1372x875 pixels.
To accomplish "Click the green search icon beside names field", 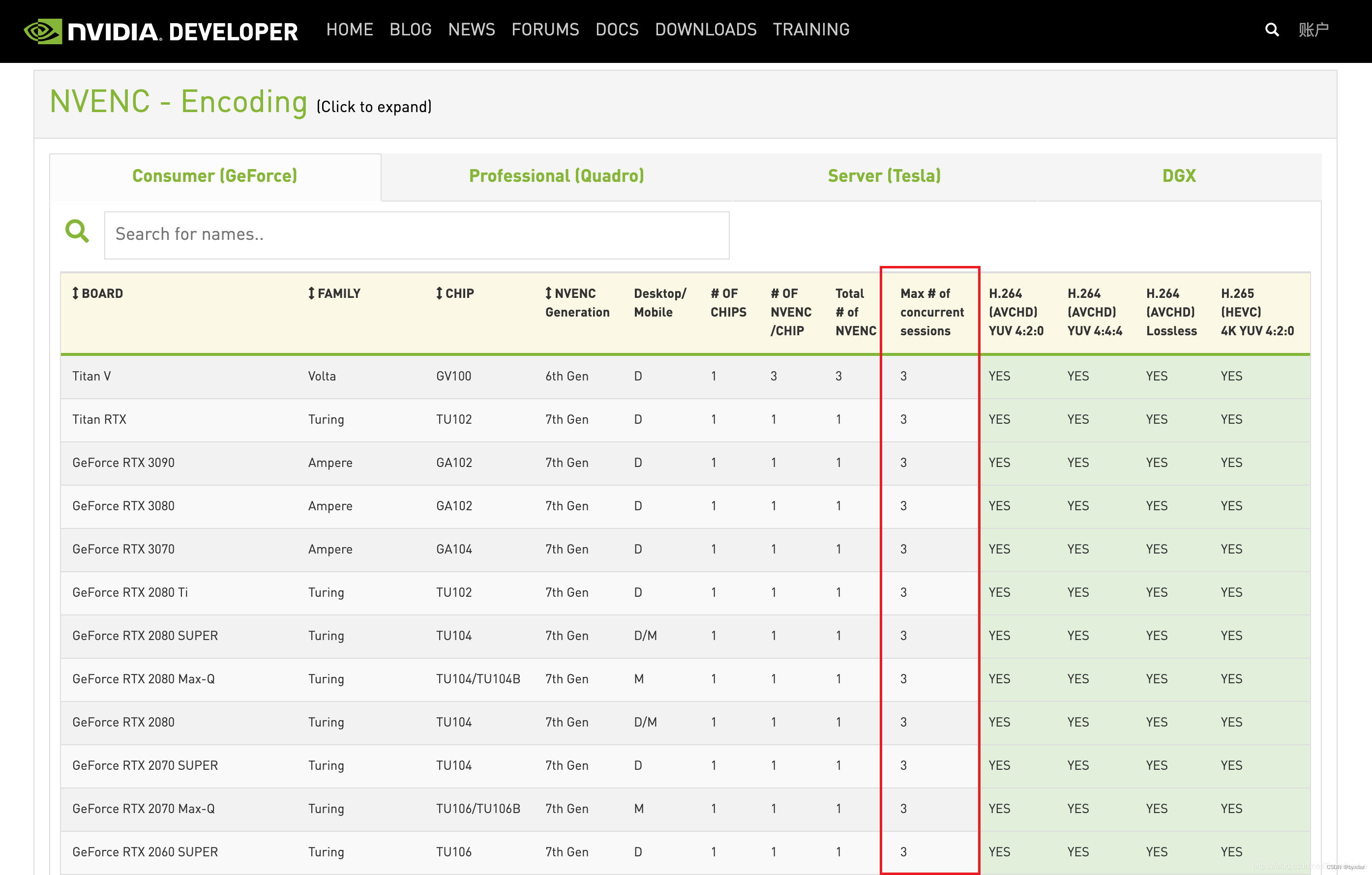I will coord(77,231).
